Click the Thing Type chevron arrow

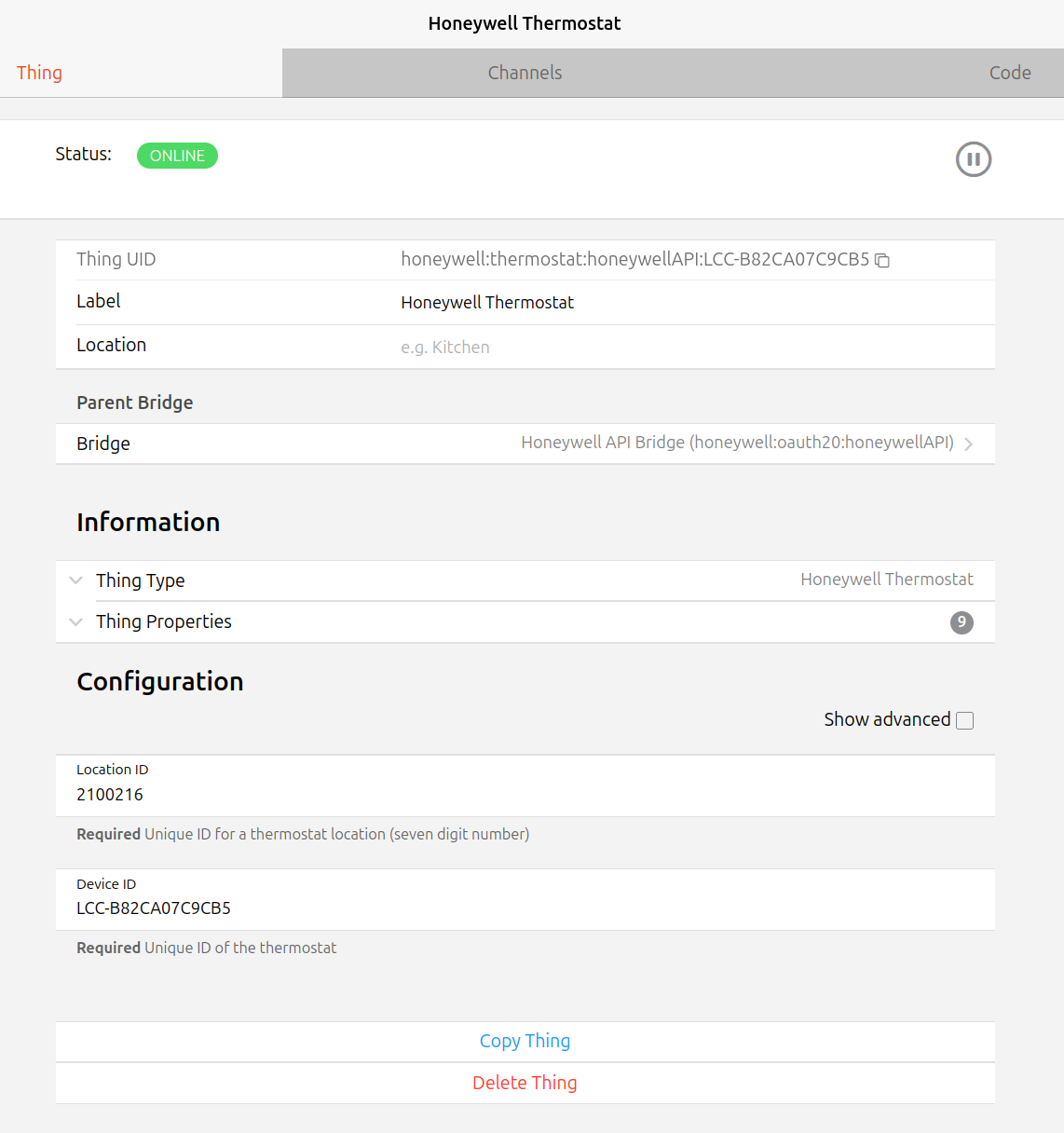point(76,580)
